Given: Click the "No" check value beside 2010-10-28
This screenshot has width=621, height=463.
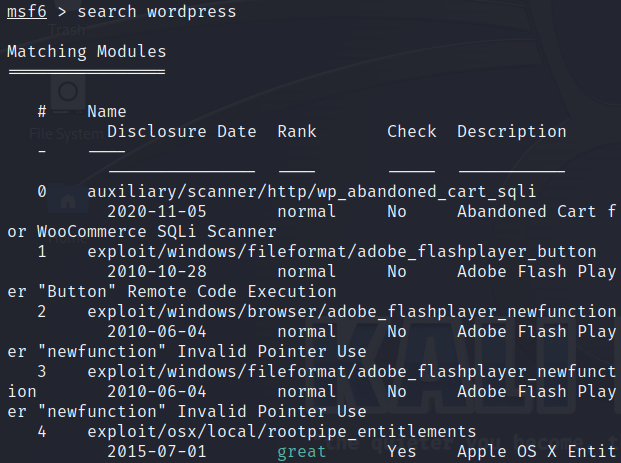Looking at the screenshot, I should pos(397,272).
